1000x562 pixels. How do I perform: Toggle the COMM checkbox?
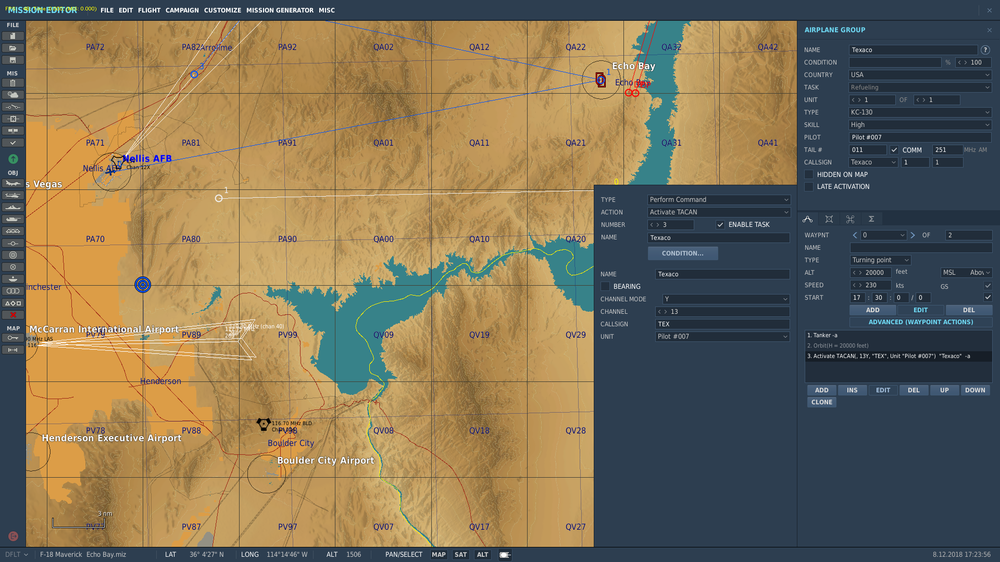pos(894,150)
